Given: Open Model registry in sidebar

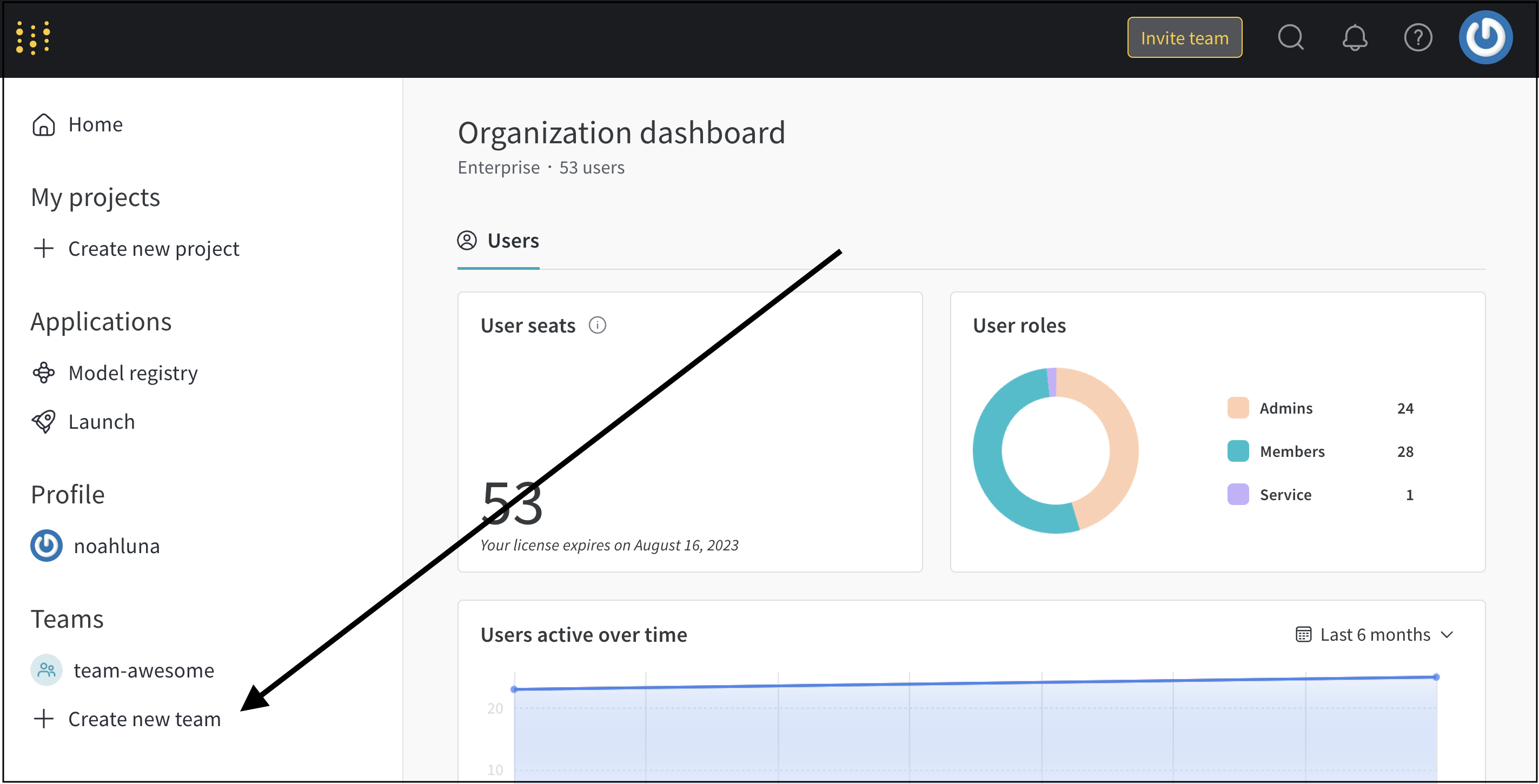Looking at the screenshot, I should (x=132, y=373).
